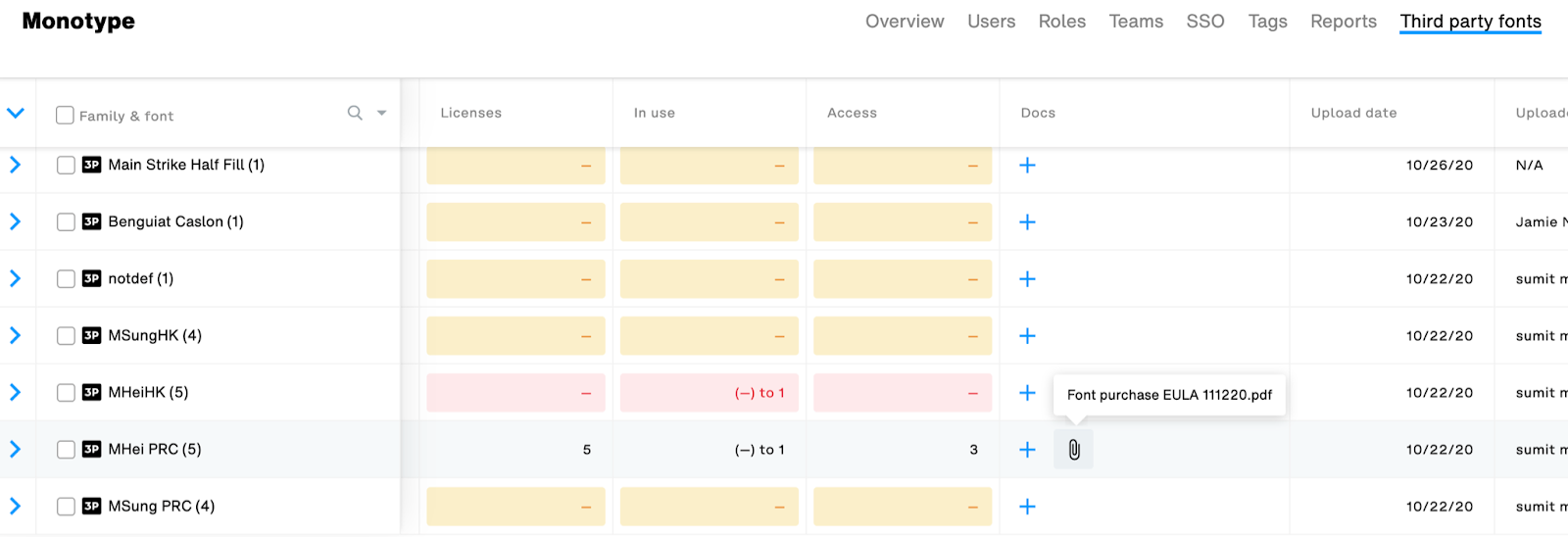The image size is (1568, 537).
Task: Click the 3P badge next to notdef
Action: coord(91,278)
